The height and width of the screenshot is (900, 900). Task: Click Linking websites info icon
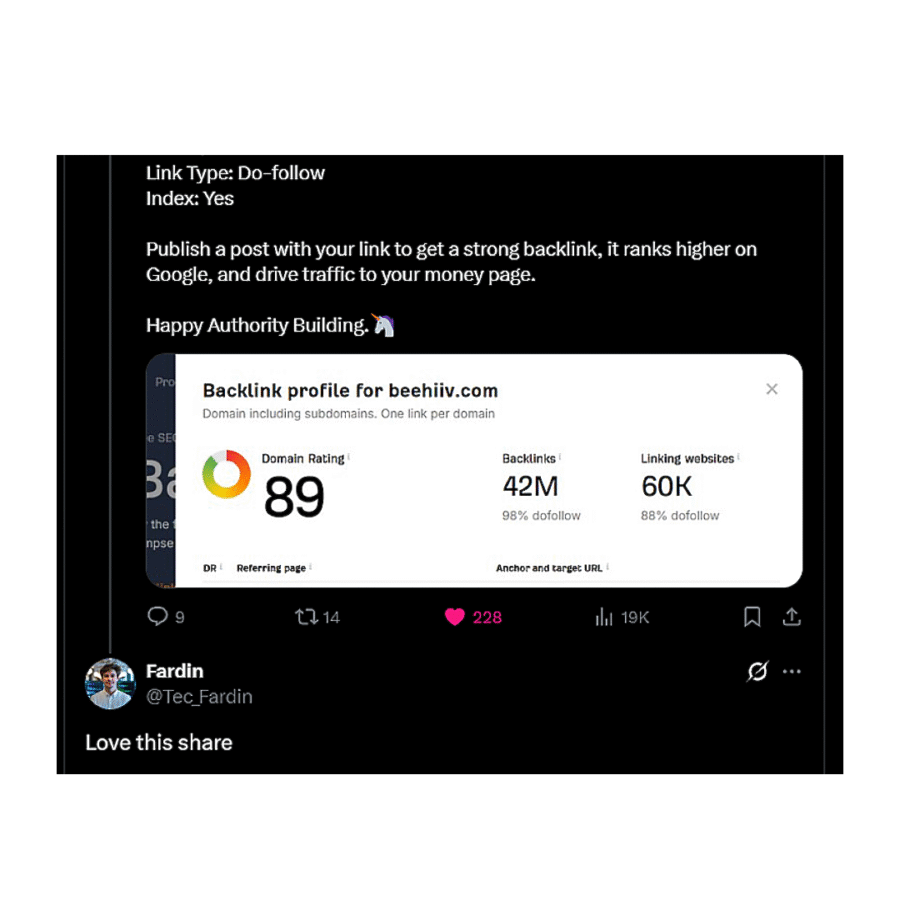pos(738,457)
